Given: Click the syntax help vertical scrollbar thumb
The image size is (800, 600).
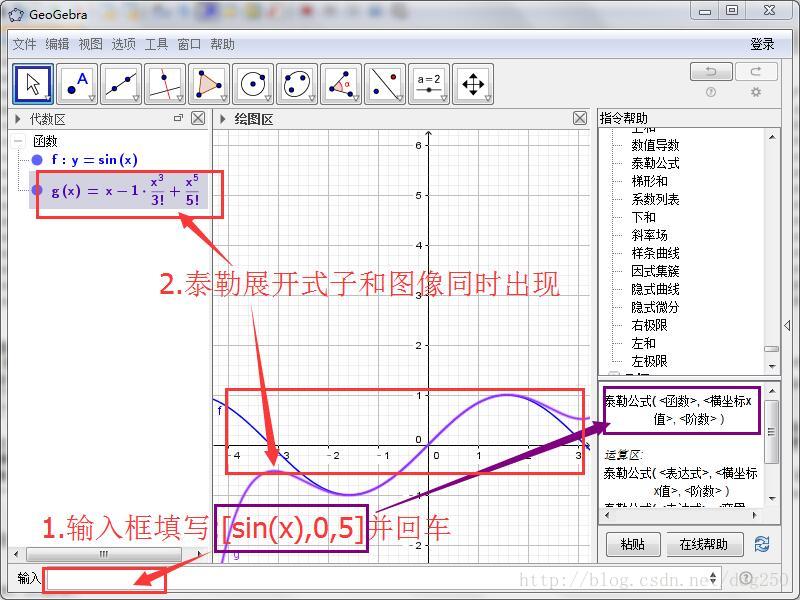Looking at the screenshot, I should 772,432.
